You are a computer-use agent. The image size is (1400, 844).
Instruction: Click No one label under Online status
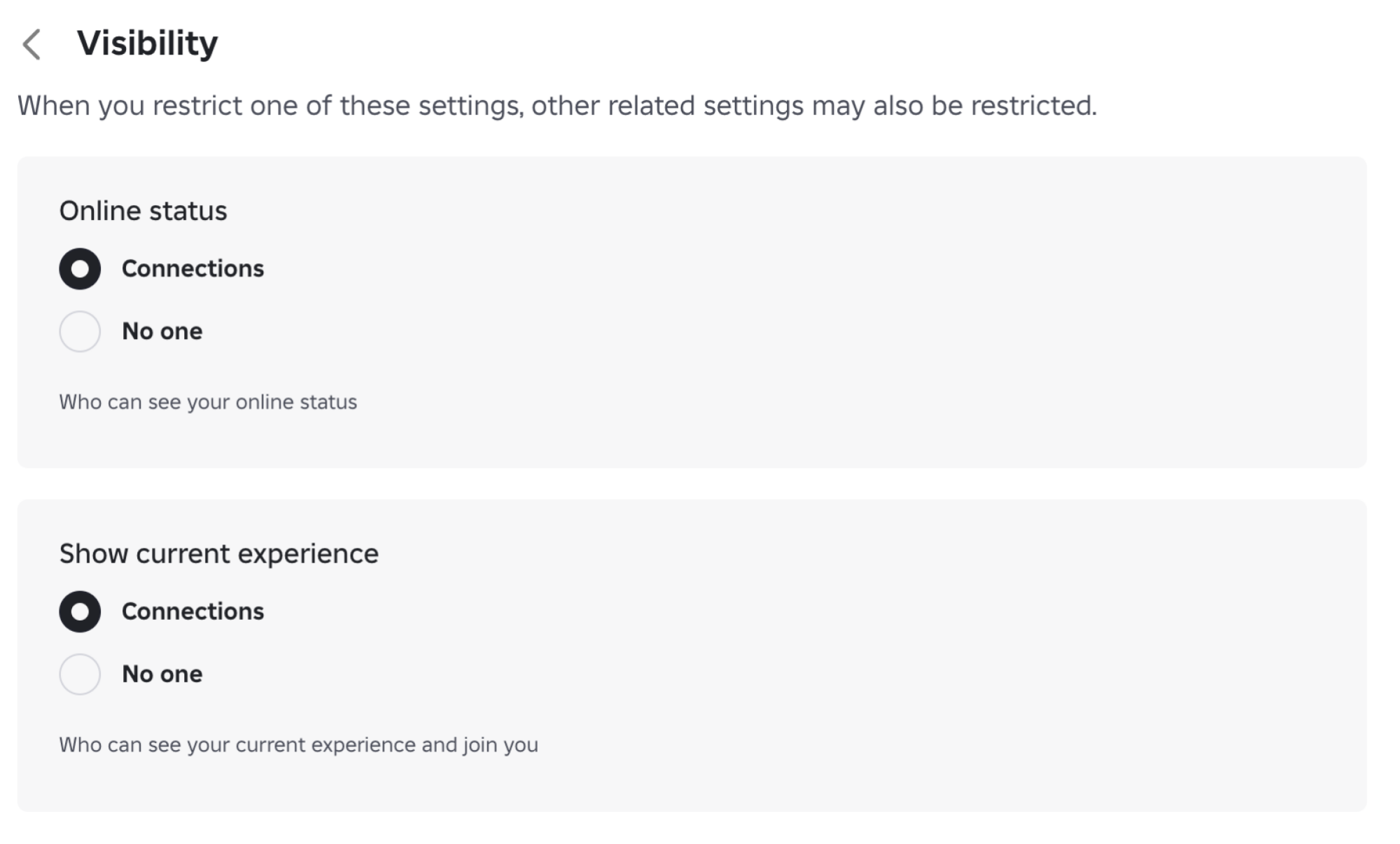162,331
